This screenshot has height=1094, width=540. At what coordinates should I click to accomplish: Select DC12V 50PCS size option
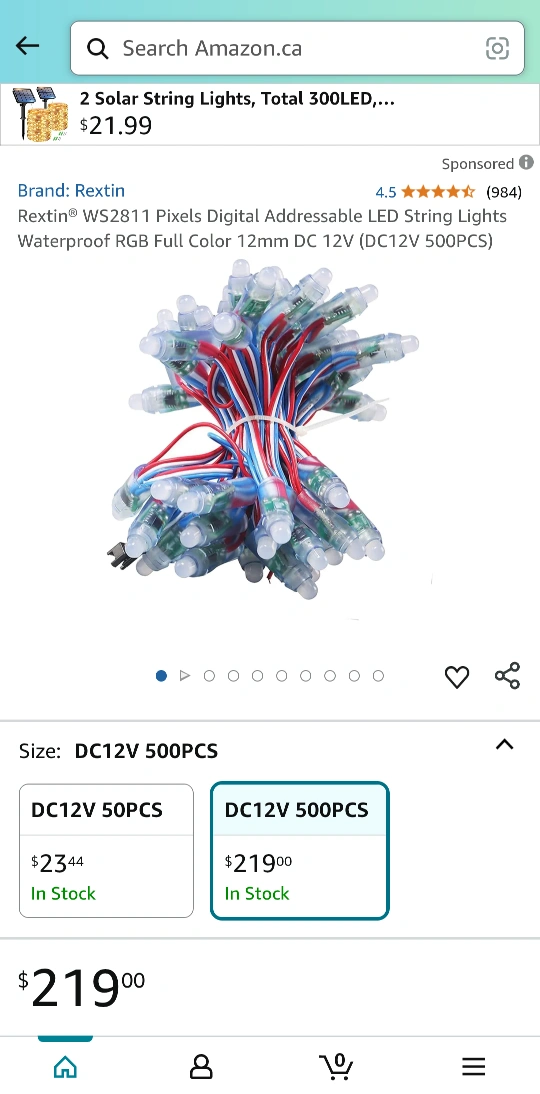coord(106,851)
